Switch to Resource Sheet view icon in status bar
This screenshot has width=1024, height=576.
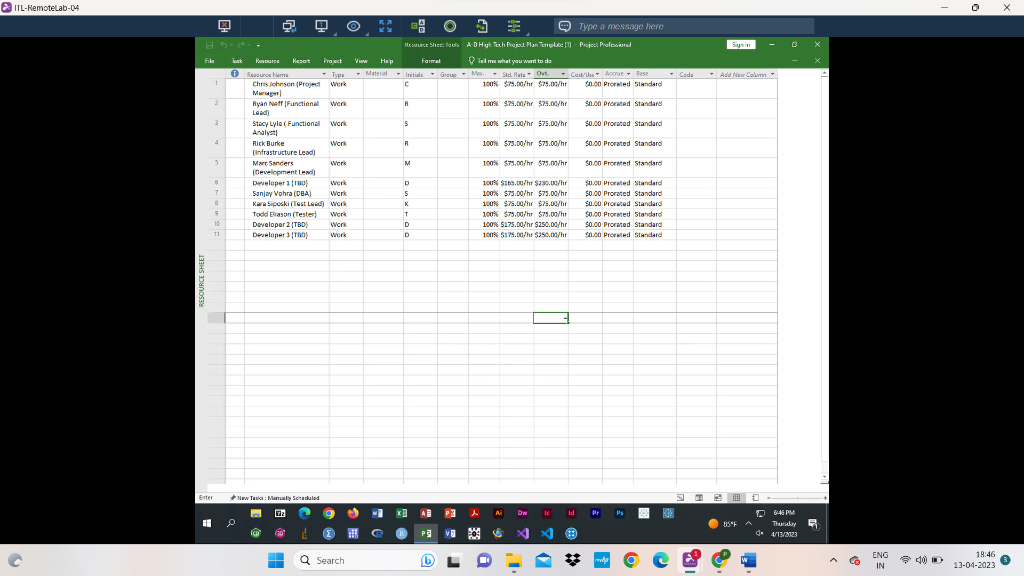737,498
